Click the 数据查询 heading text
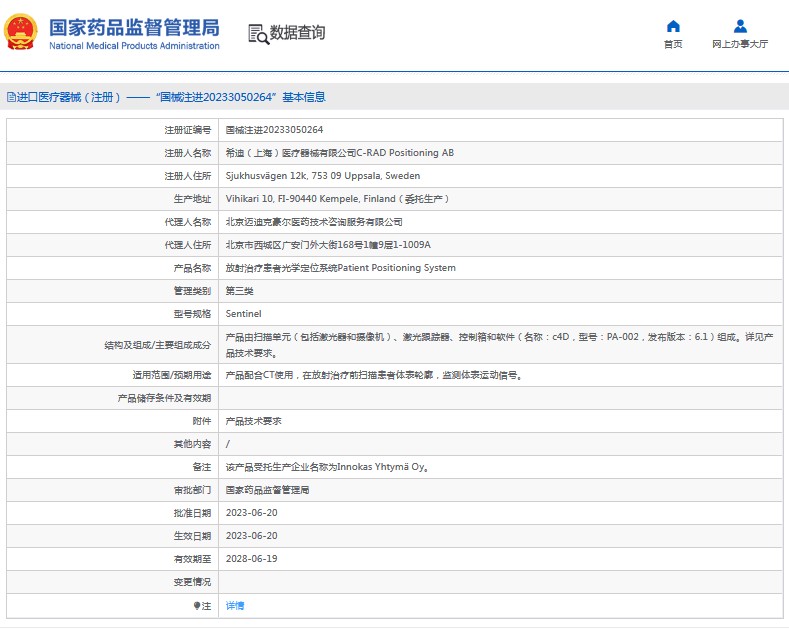Viewport: 789px width, 629px height. click(297, 33)
